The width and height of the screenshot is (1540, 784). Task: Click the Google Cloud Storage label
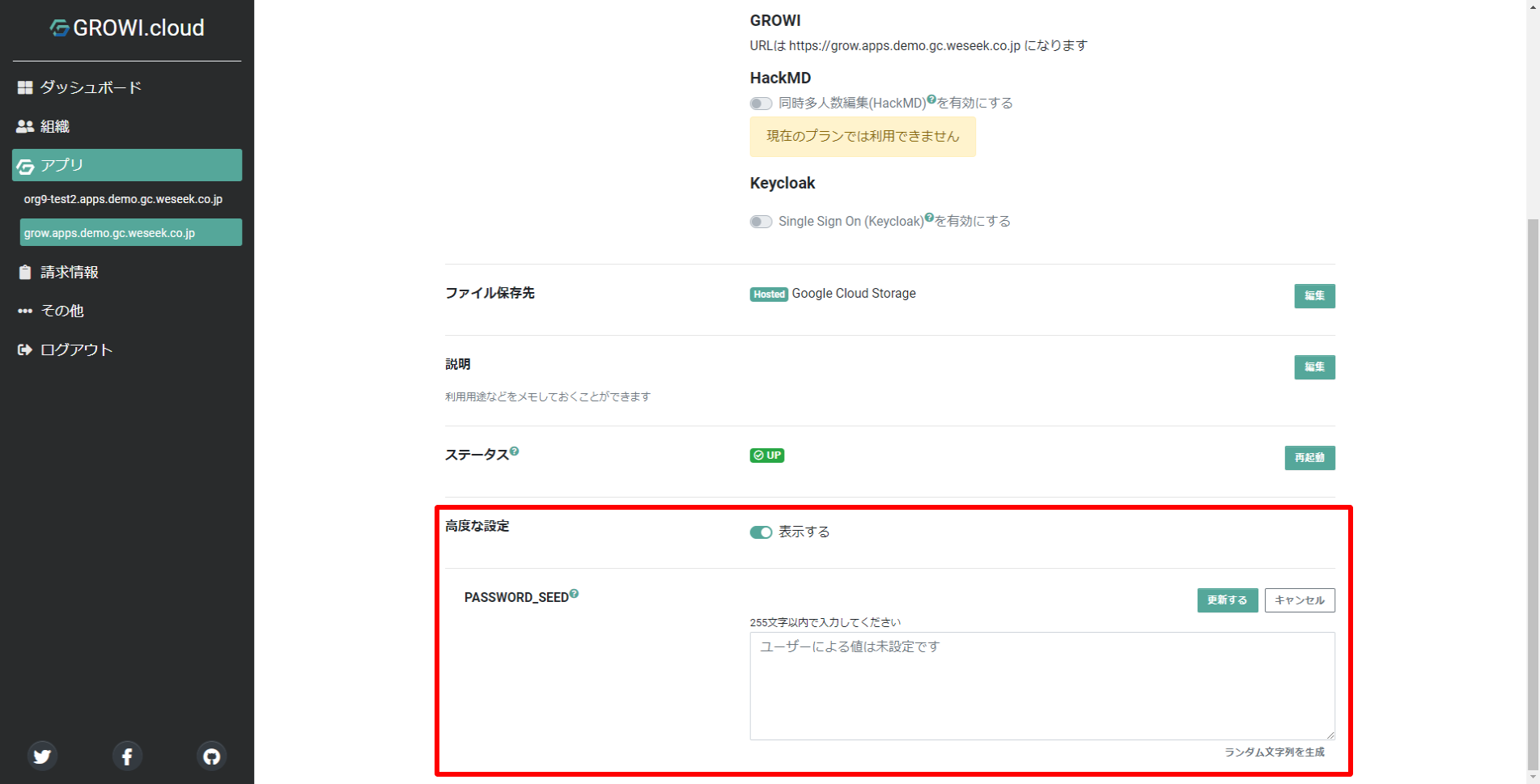854,294
